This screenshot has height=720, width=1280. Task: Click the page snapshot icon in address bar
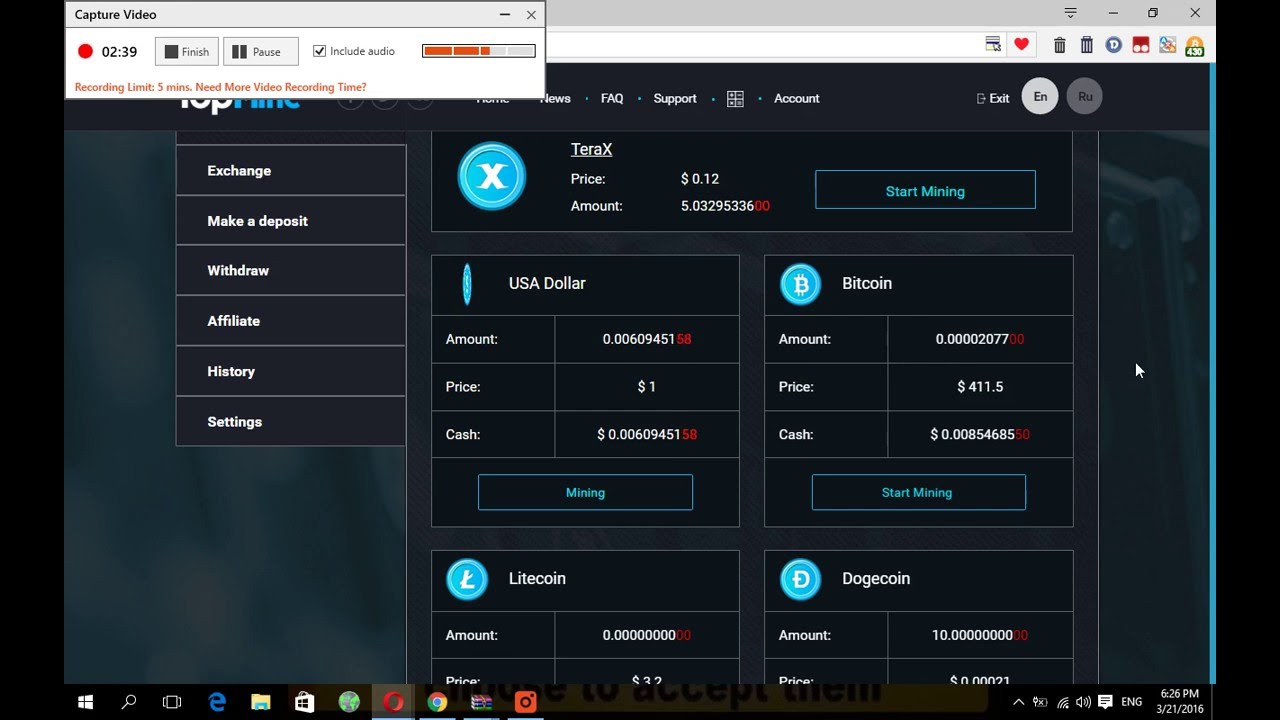[993, 44]
